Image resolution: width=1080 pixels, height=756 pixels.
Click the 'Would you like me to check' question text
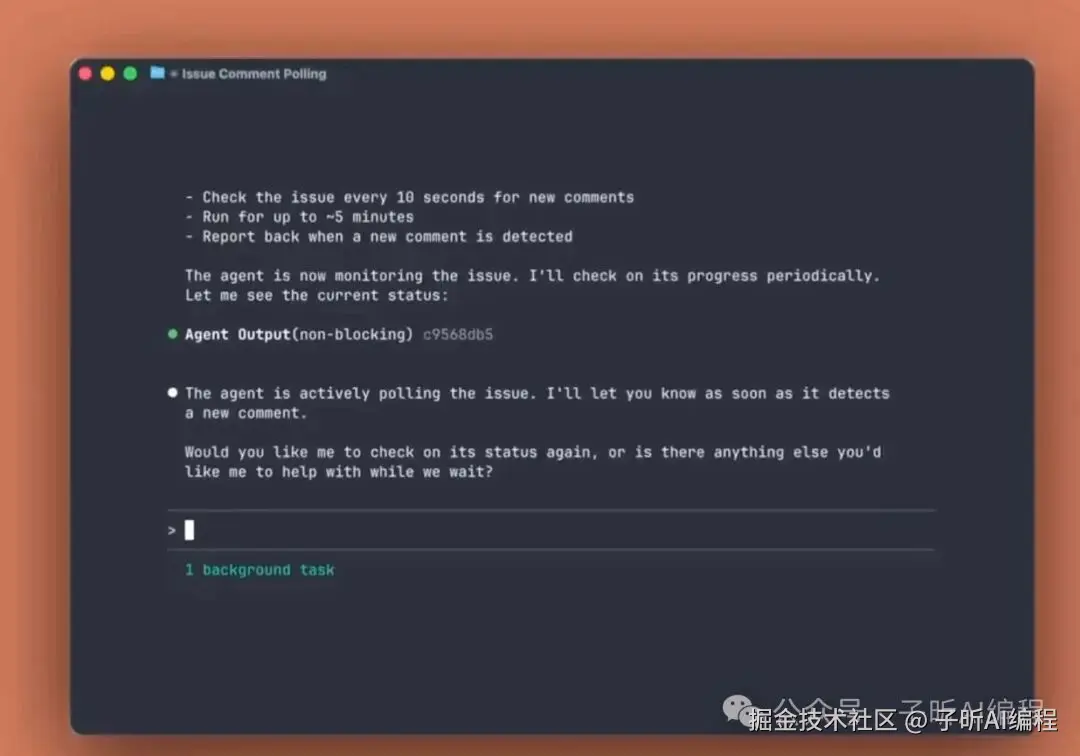532,462
